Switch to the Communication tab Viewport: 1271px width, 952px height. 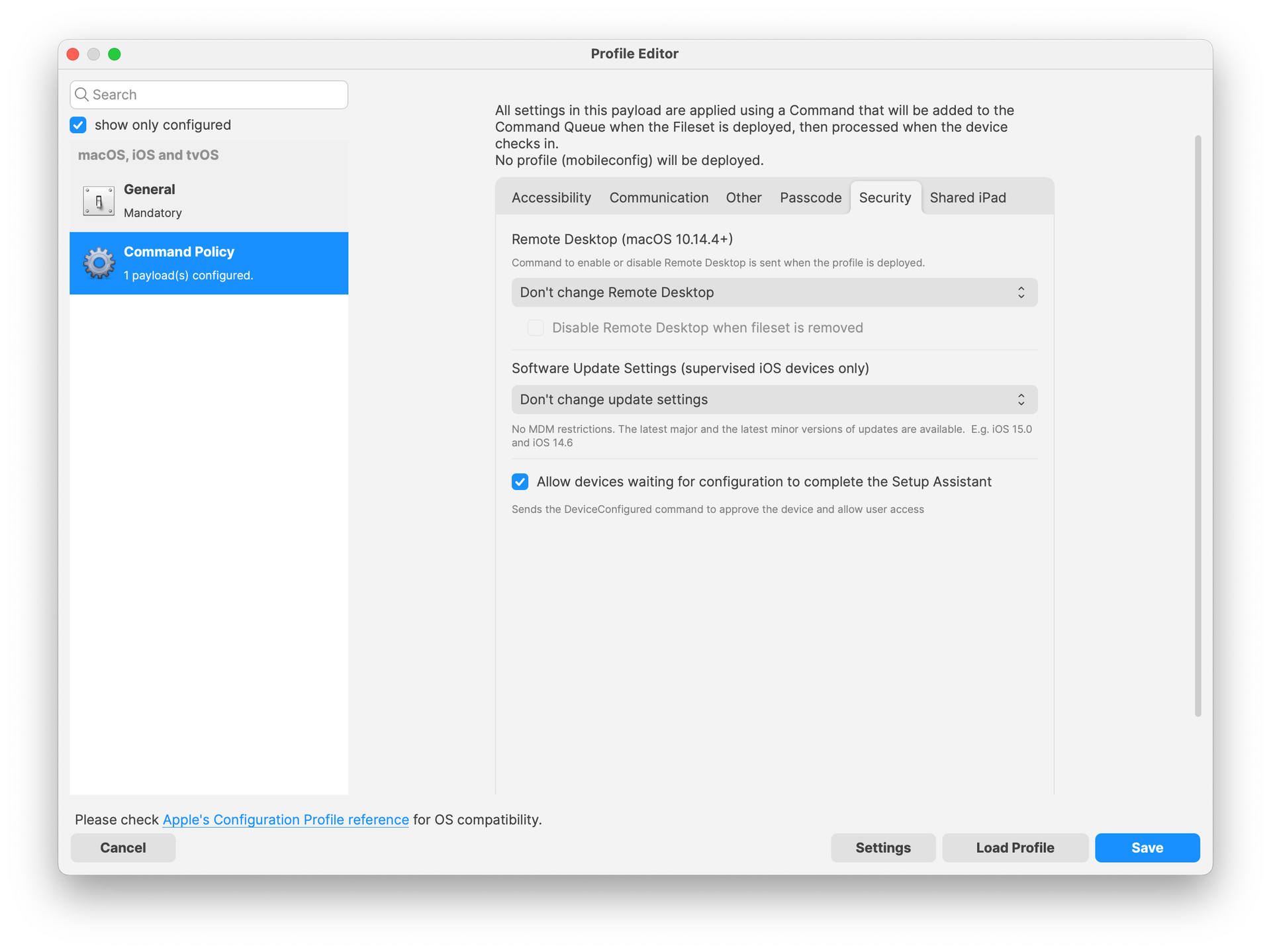coord(659,198)
